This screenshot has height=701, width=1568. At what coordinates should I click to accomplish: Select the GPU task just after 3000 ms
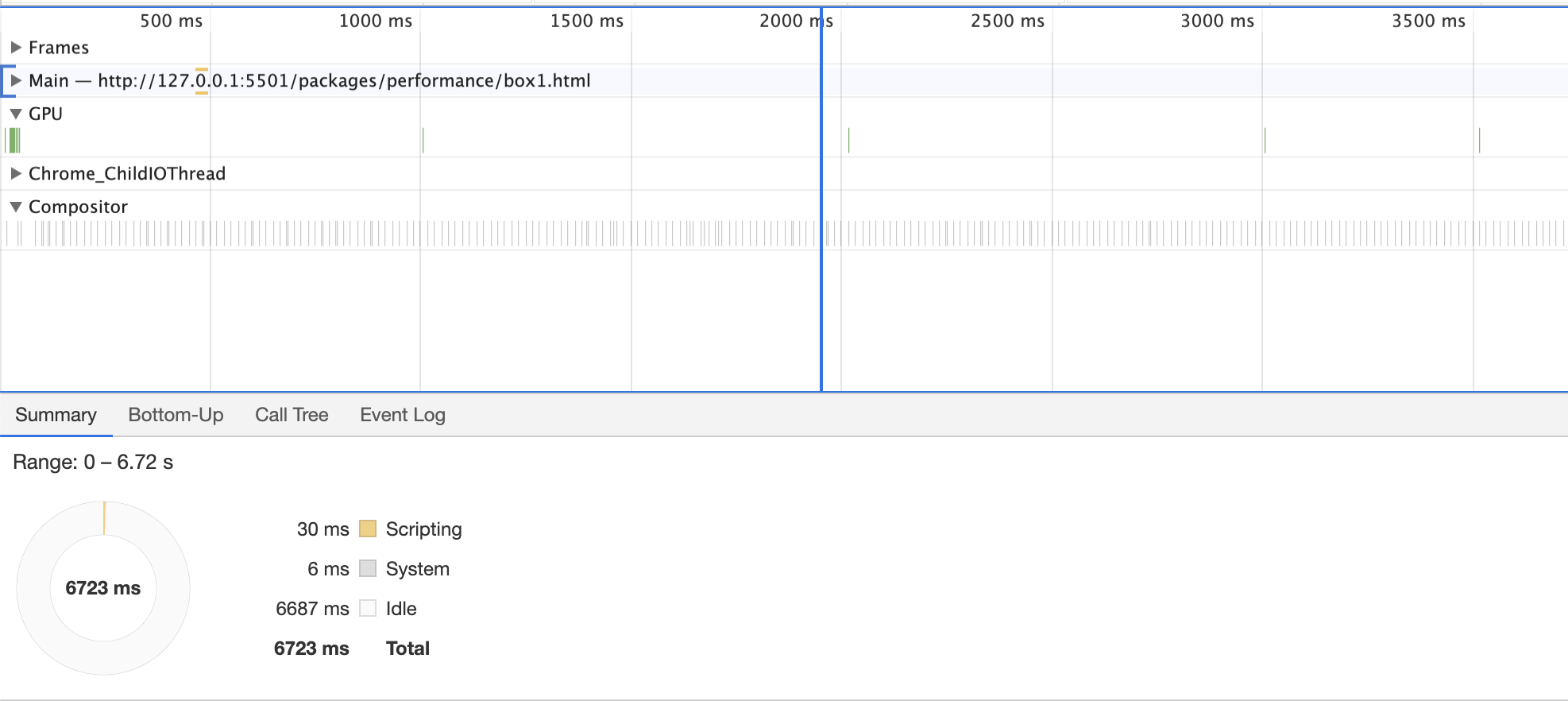point(1265,141)
